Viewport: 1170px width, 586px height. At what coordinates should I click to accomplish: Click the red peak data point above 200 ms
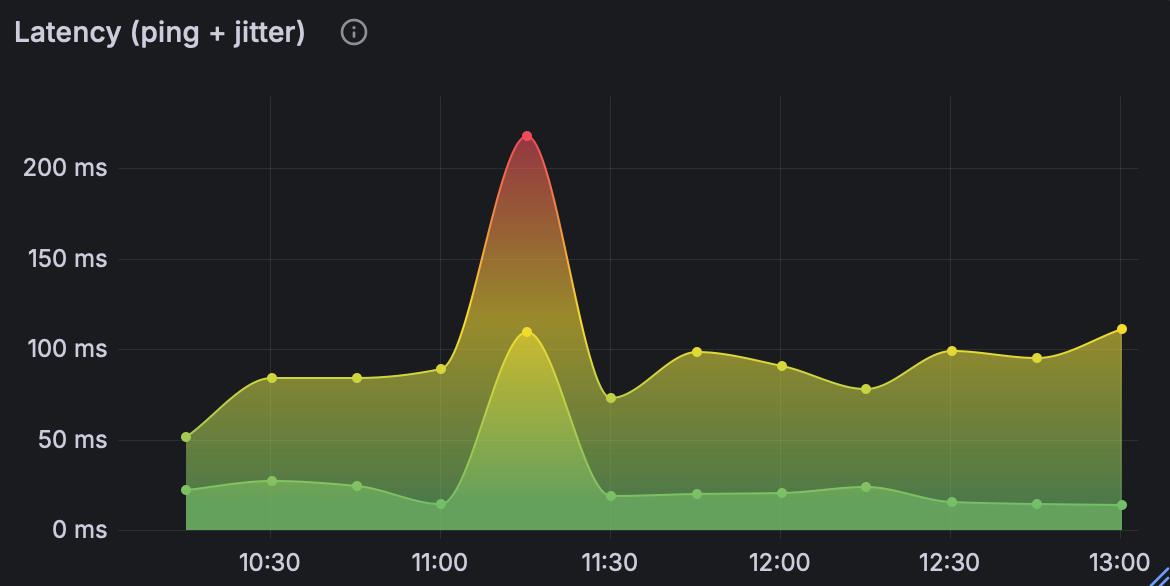(527, 136)
